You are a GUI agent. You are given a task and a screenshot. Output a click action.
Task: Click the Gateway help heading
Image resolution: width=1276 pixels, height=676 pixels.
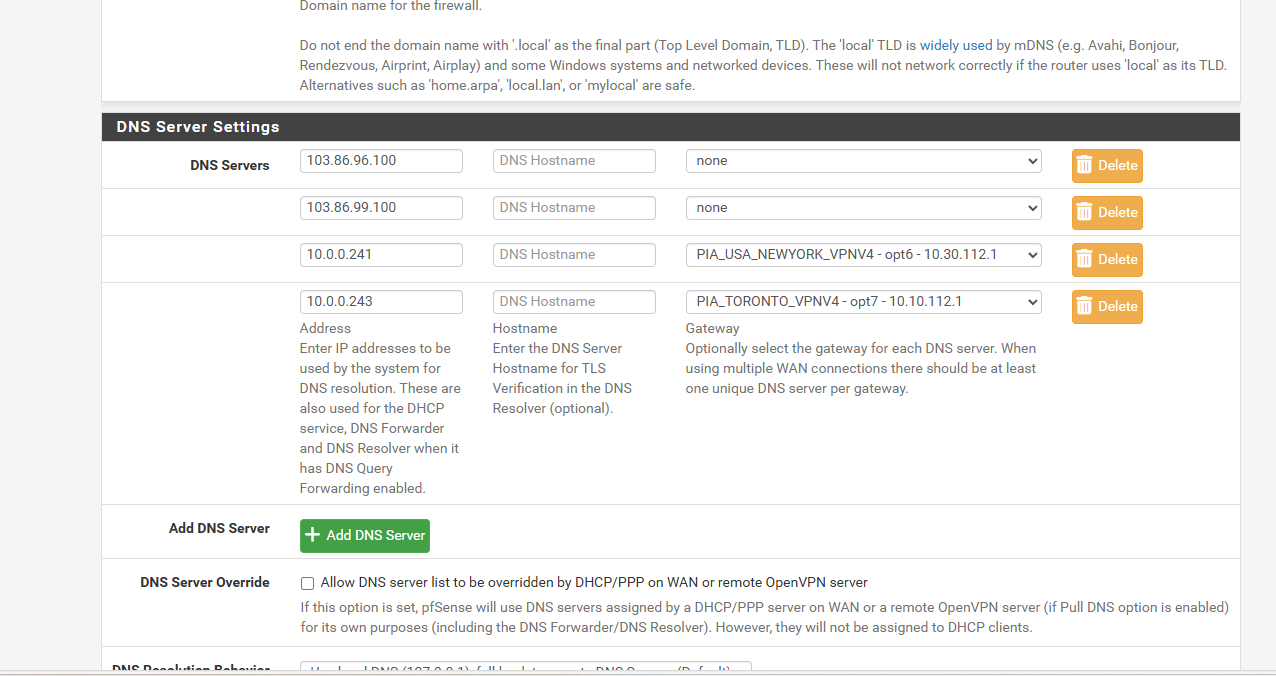[x=712, y=329]
